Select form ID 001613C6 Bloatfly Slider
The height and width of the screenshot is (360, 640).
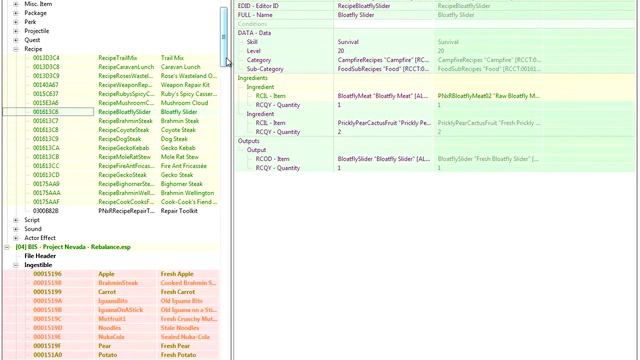point(111,112)
